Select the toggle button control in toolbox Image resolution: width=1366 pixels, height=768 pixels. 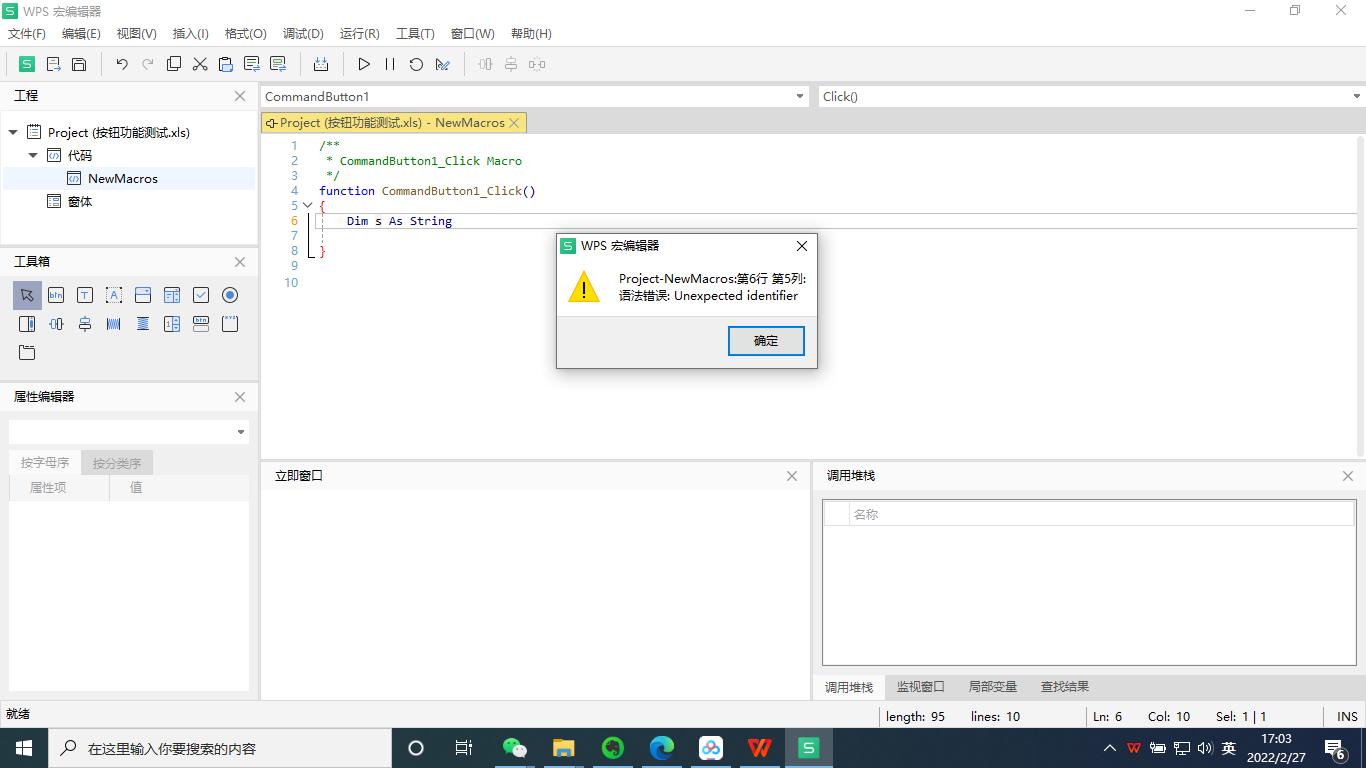point(200,323)
